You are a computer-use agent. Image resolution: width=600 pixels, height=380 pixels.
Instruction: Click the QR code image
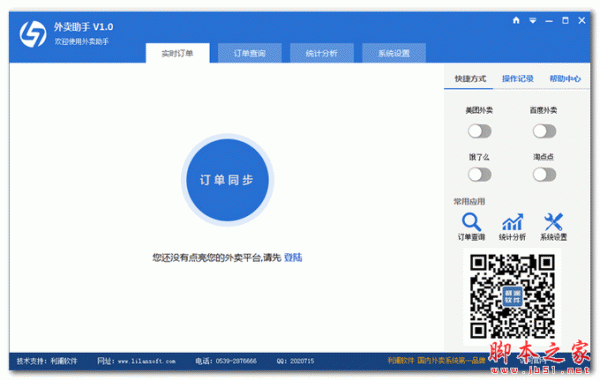(x=512, y=296)
